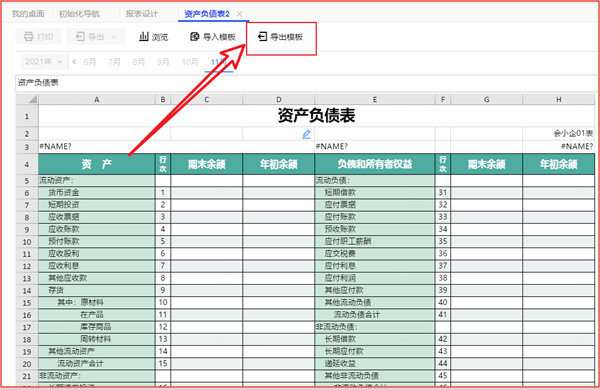Image resolution: width=600 pixels, height=389 pixels.
Task: Click the 货币资金 cell
Action: pyautogui.click(x=97, y=192)
